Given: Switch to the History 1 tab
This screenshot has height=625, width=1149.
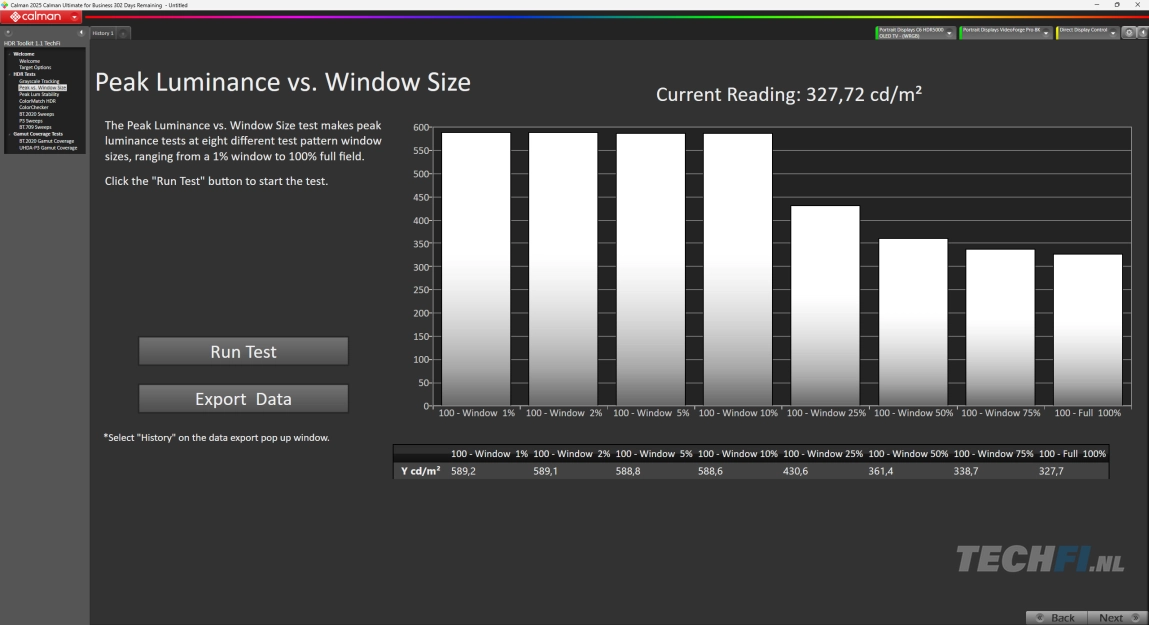Looking at the screenshot, I should coord(103,33).
